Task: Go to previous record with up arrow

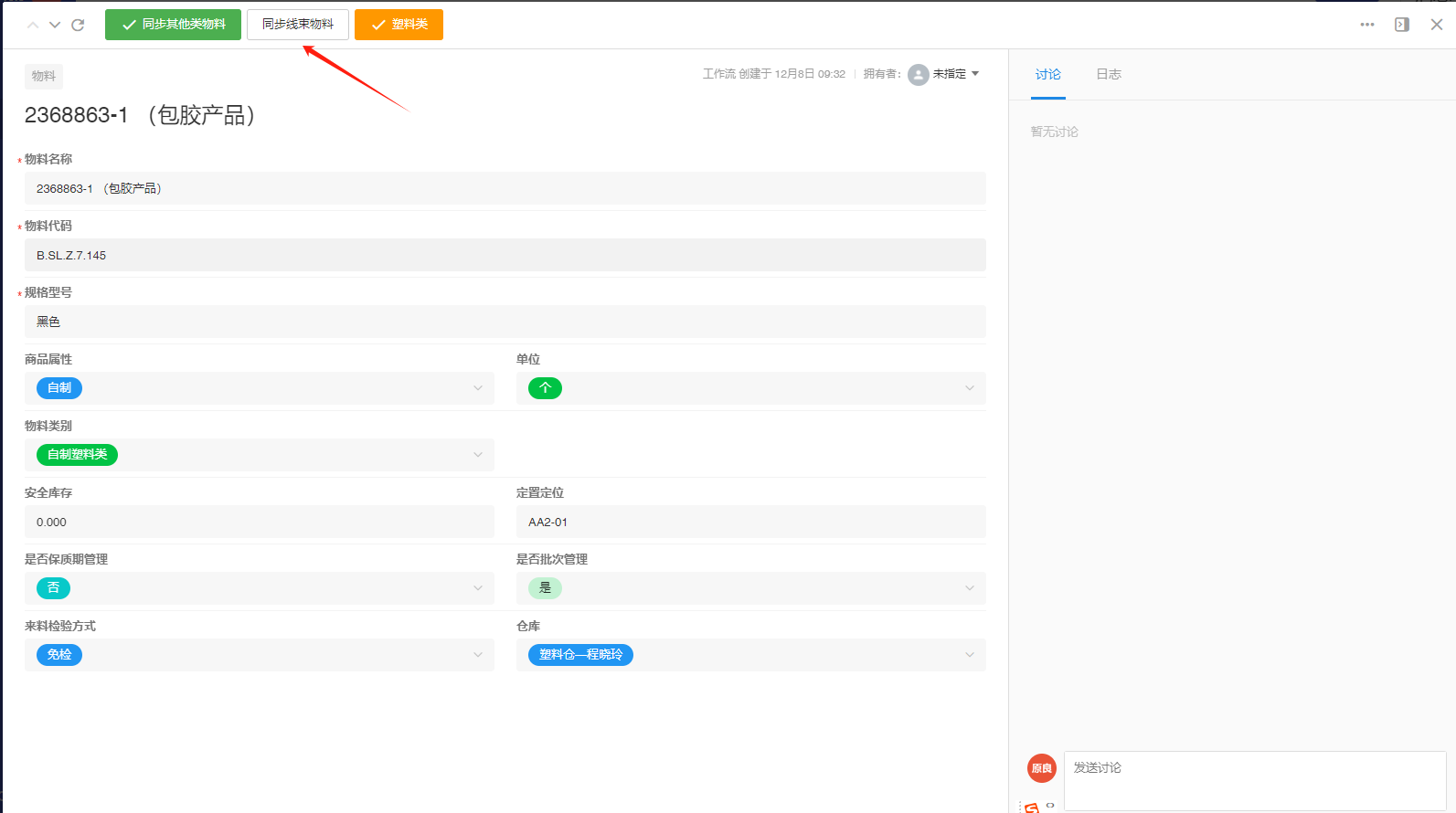Action: tap(33, 26)
